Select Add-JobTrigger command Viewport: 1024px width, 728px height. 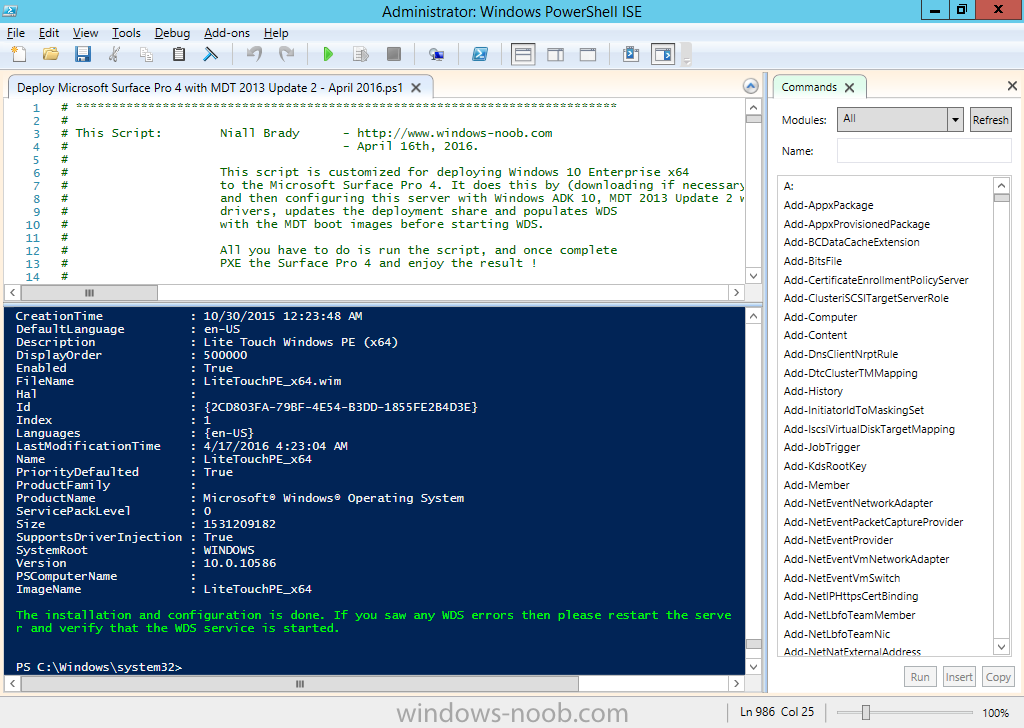tap(822, 447)
